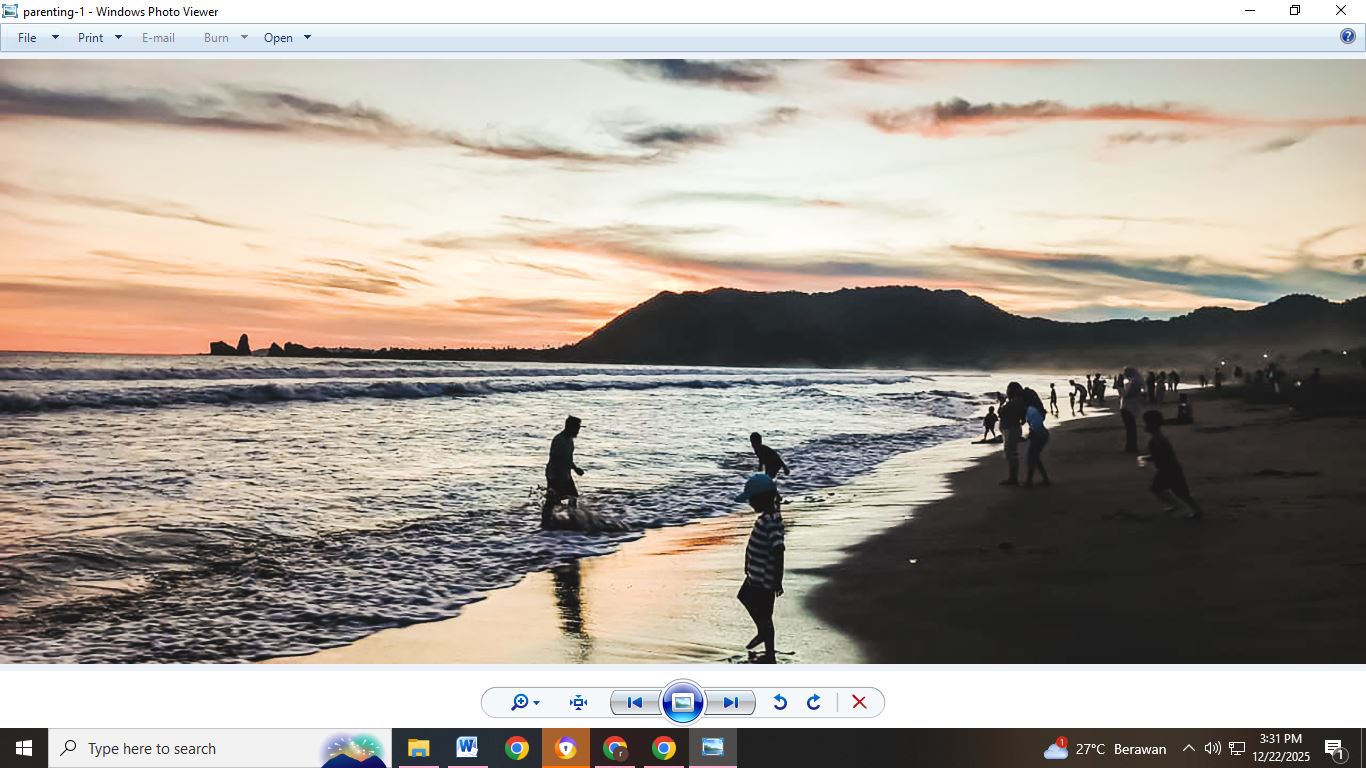
Task: Click the Windows Photo Viewer title bar icon
Action: 10,11
